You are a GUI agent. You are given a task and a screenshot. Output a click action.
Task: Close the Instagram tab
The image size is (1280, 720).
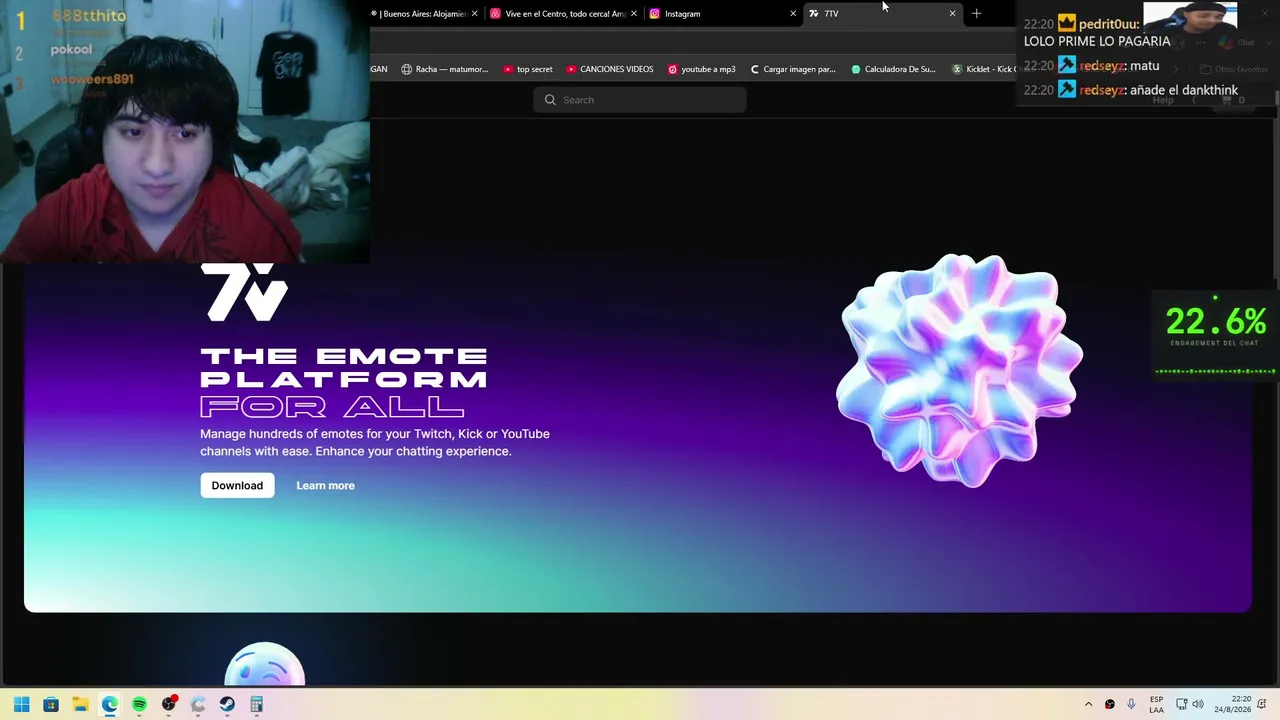click(x=793, y=14)
